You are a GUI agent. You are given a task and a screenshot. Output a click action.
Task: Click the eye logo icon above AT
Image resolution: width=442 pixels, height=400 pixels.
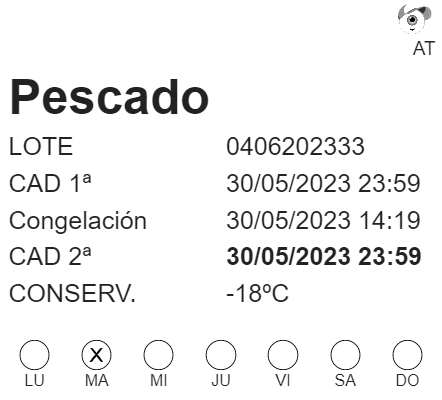click(x=414, y=19)
